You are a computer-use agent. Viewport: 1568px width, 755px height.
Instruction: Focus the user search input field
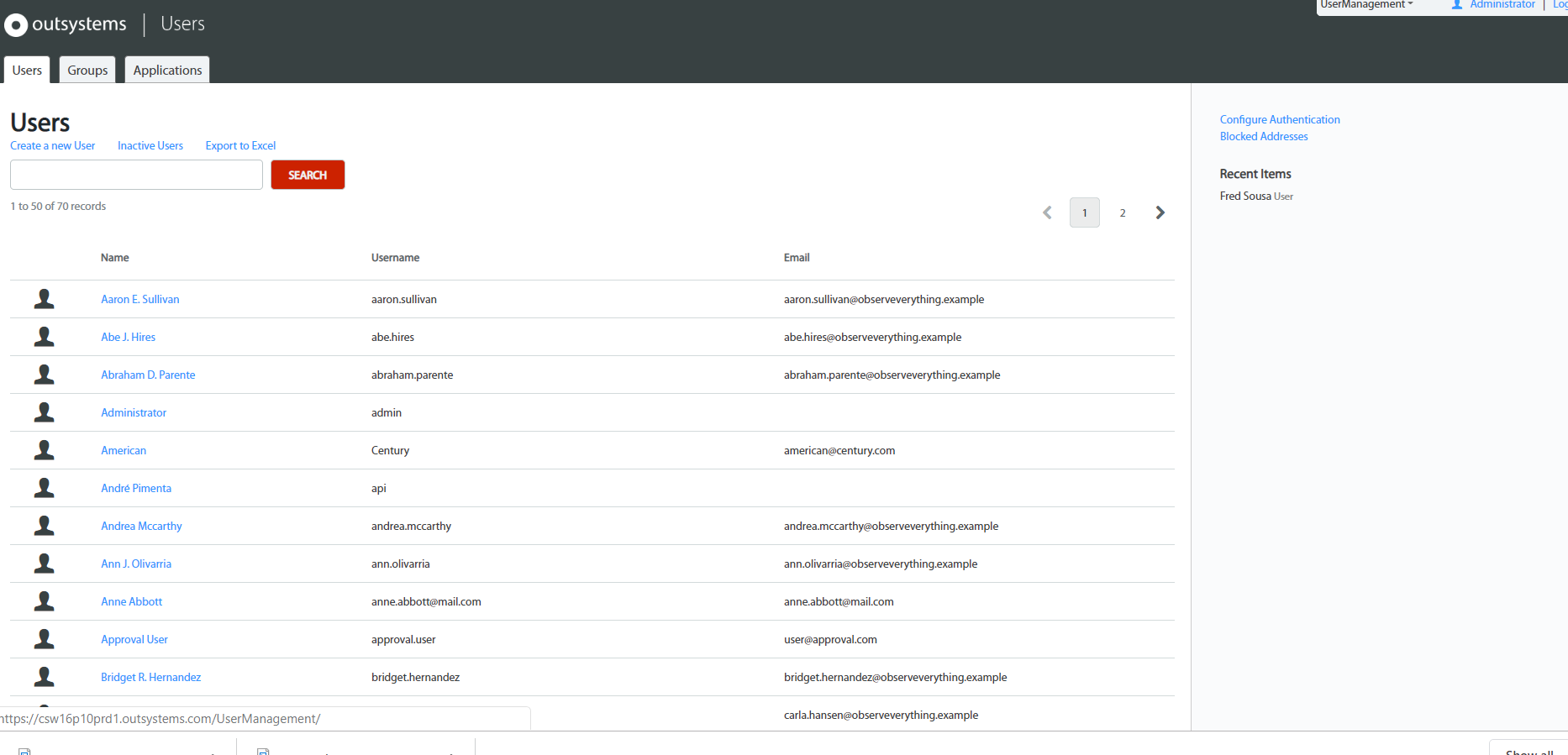136,175
